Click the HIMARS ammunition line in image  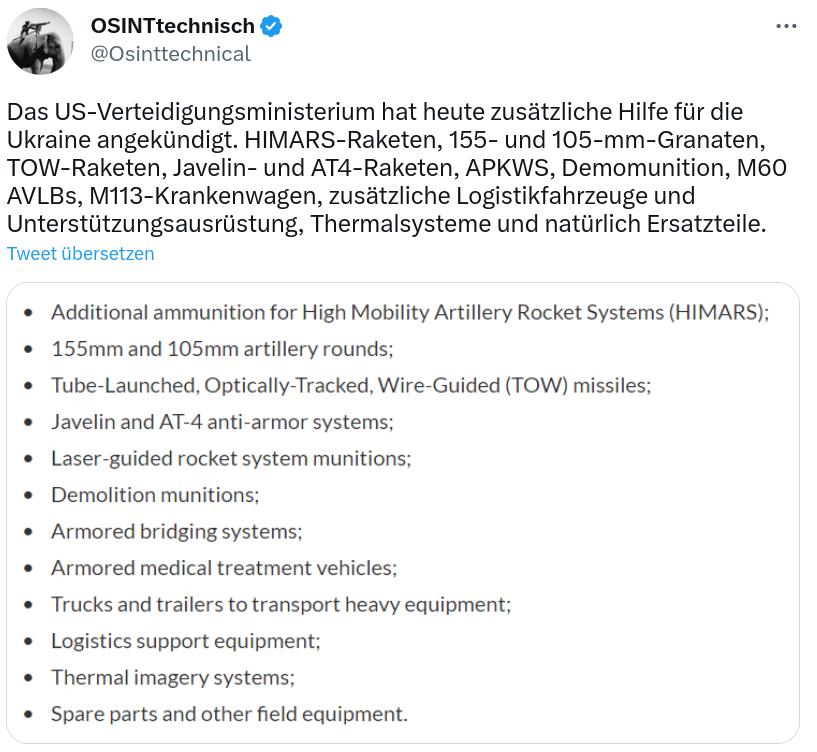[x=410, y=313]
